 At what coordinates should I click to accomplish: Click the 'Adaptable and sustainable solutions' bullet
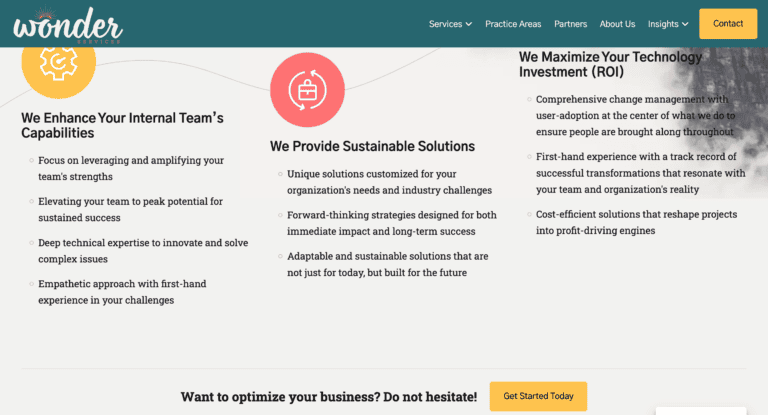pos(382,264)
